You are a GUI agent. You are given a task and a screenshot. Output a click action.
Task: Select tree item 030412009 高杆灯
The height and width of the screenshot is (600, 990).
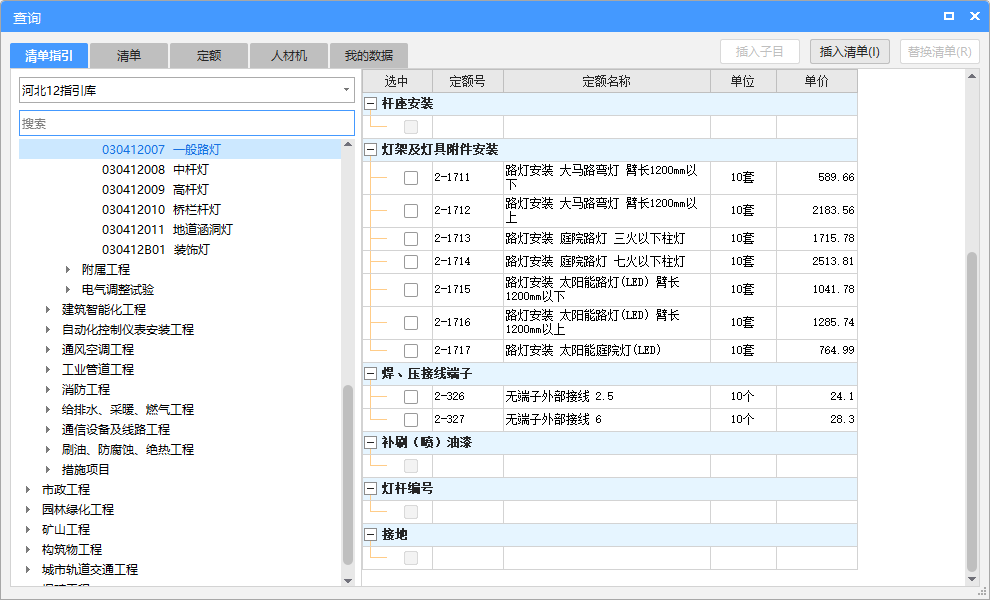click(x=155, y=189)
